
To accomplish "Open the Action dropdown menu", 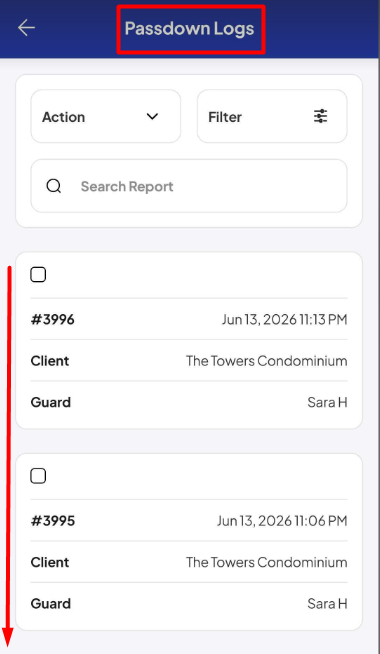I will tap(106, 116).
